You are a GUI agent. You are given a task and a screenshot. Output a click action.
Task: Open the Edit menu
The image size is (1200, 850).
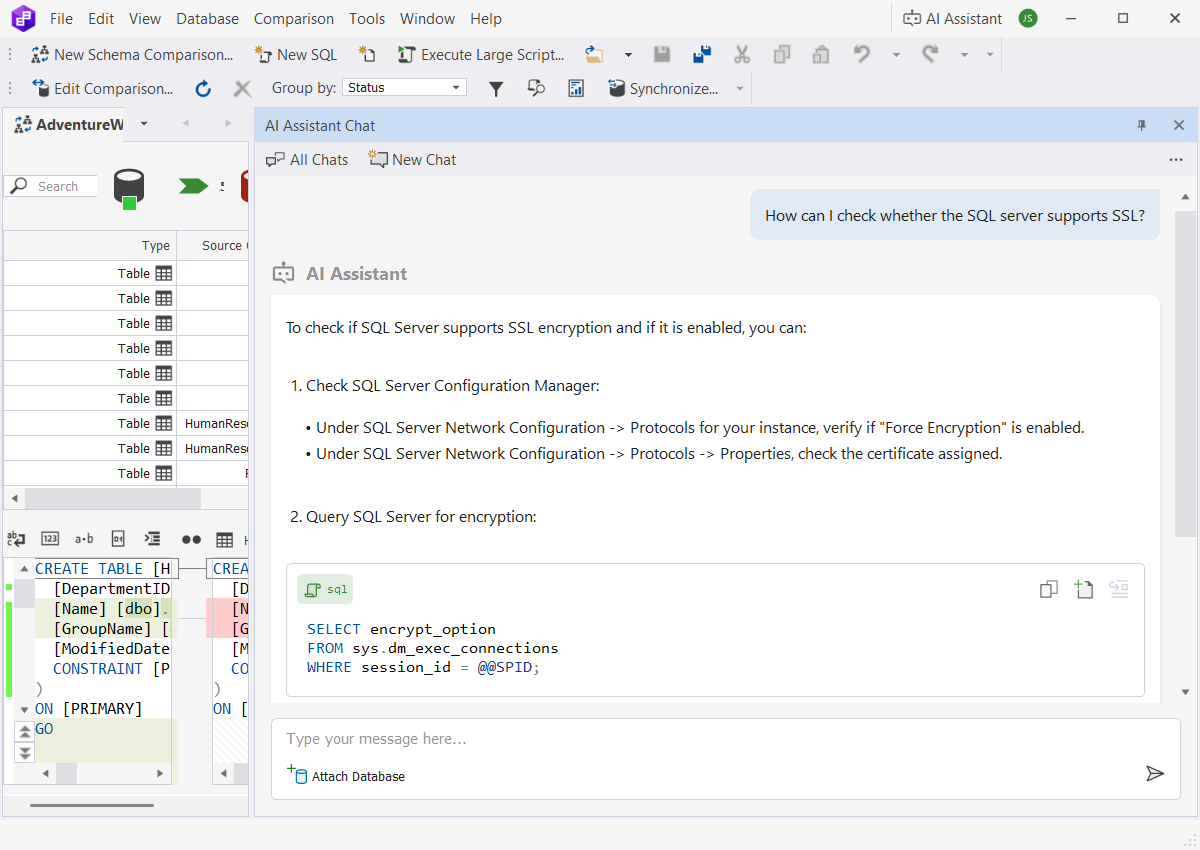coord(101,19)
